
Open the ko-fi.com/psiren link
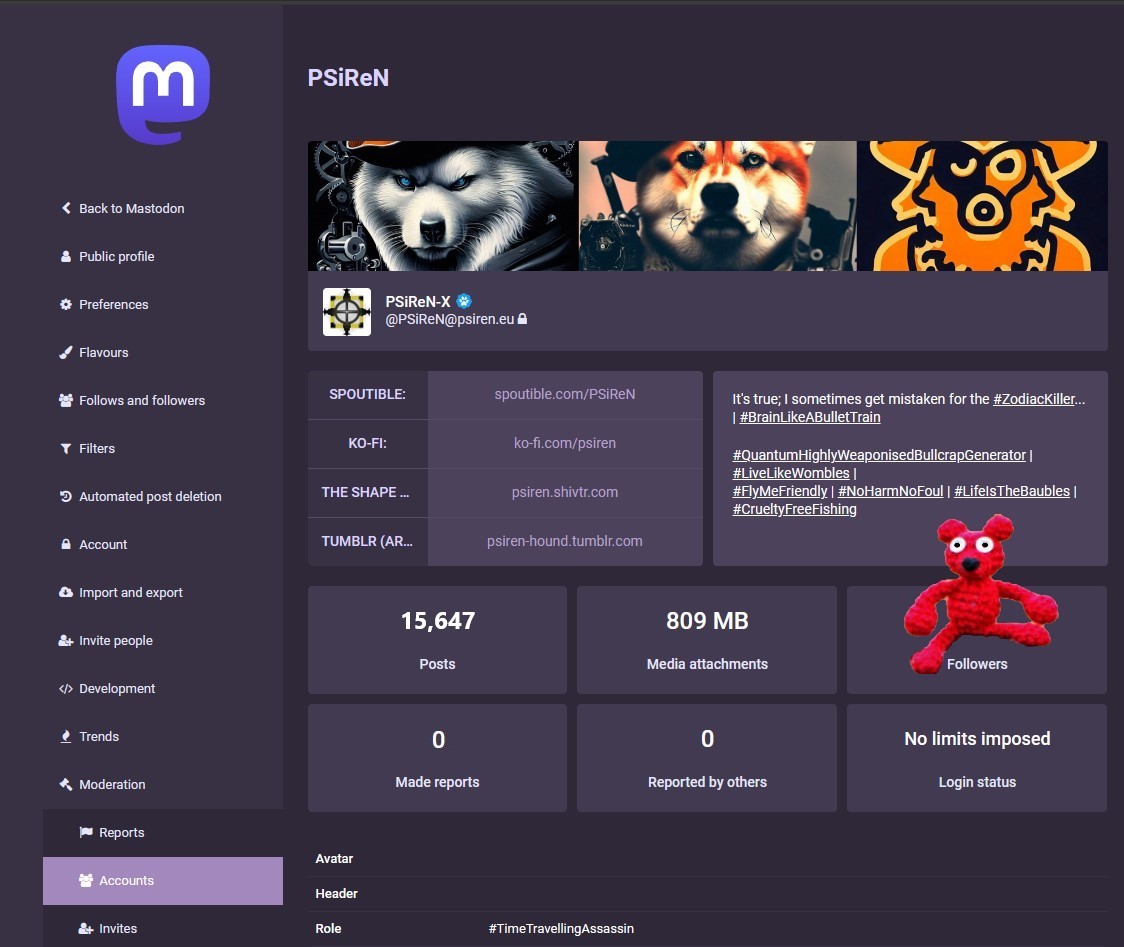564,443
